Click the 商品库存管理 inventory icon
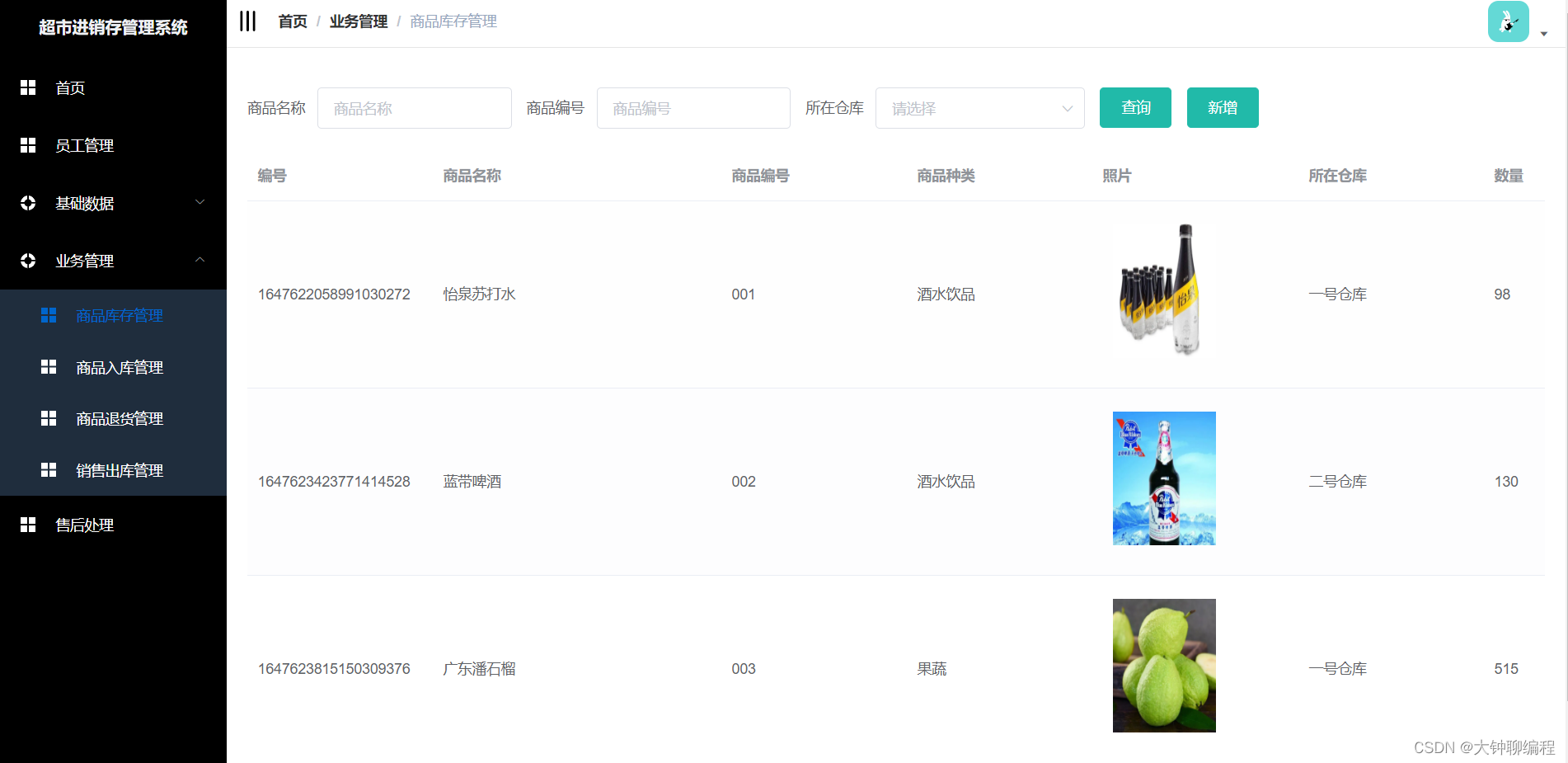This screenshot has height=763, width=1568. (x=49, y=315)
